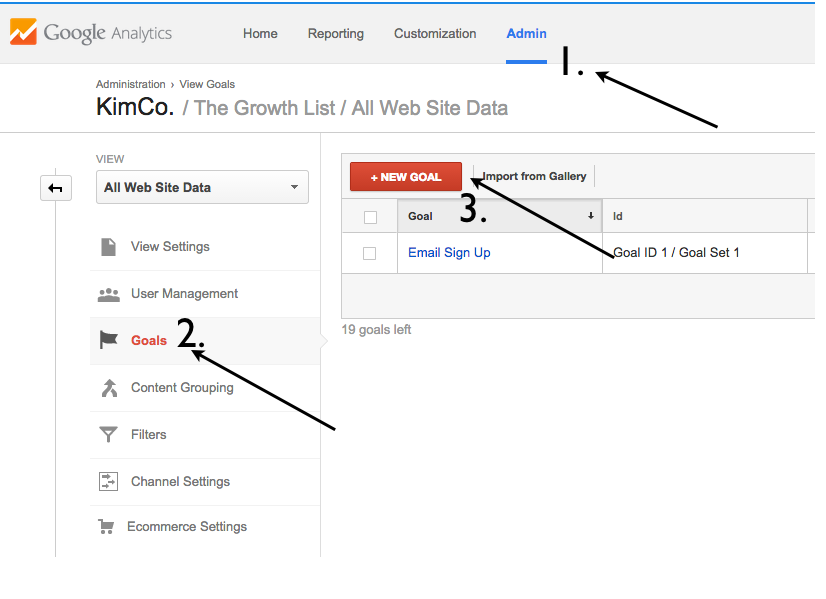
Task: Go to the Reporting tab
Action: click(x=336, y=34)
